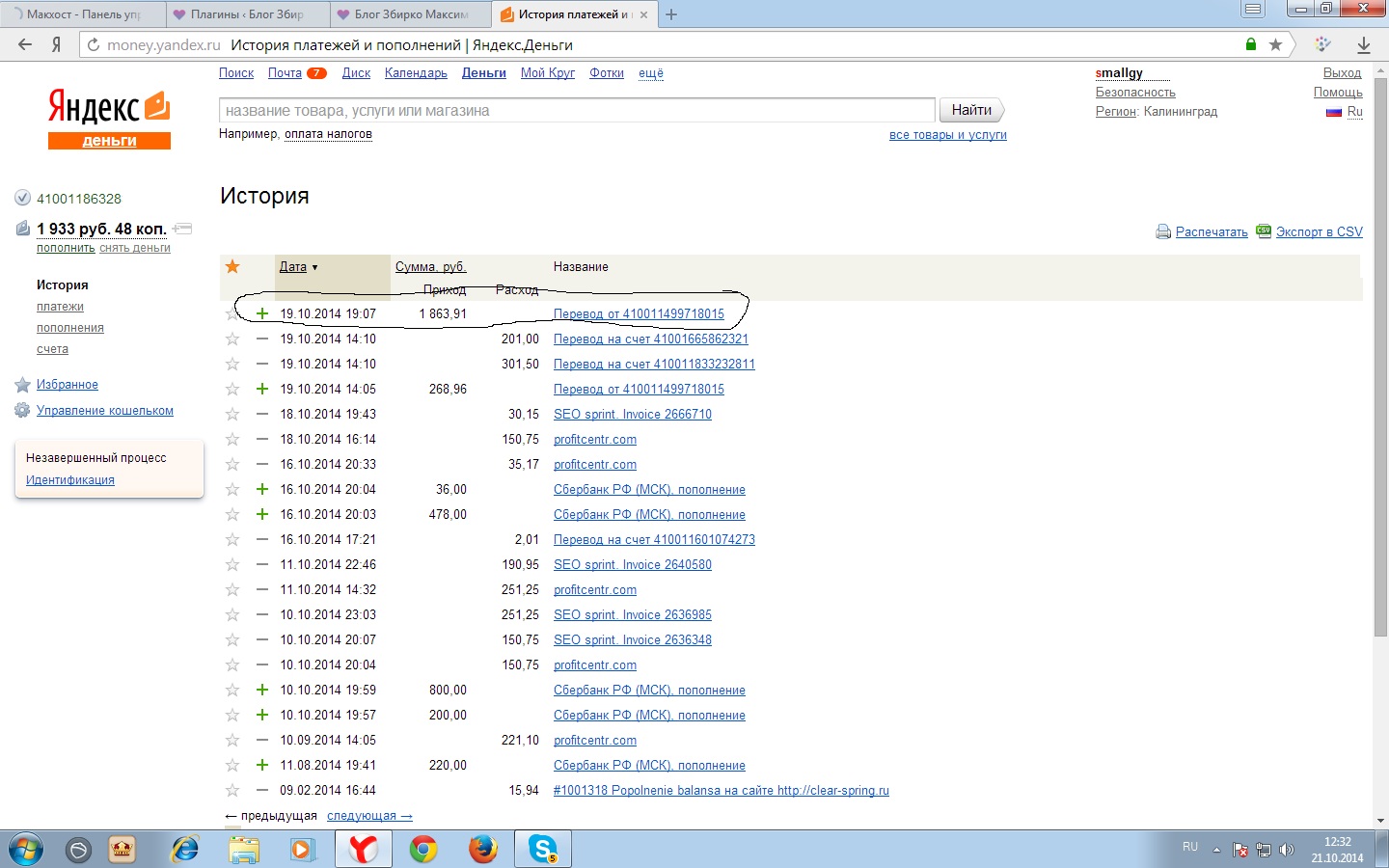The image size is (1389, 868).
Task: Click the volume icon in system tray
Action: tap(1286, 850)
